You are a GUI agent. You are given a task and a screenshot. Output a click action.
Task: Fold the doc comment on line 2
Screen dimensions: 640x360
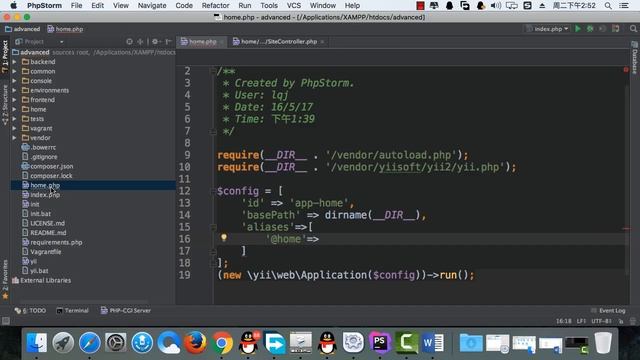pos(213,71)
